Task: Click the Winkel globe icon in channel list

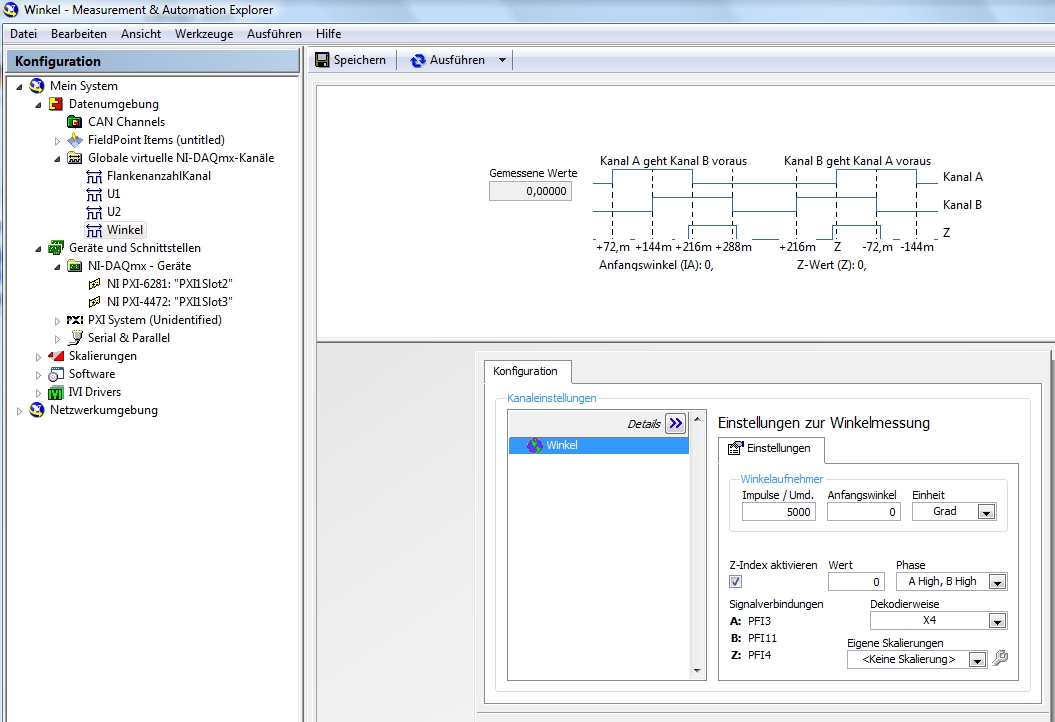Action: coord(535,445)
